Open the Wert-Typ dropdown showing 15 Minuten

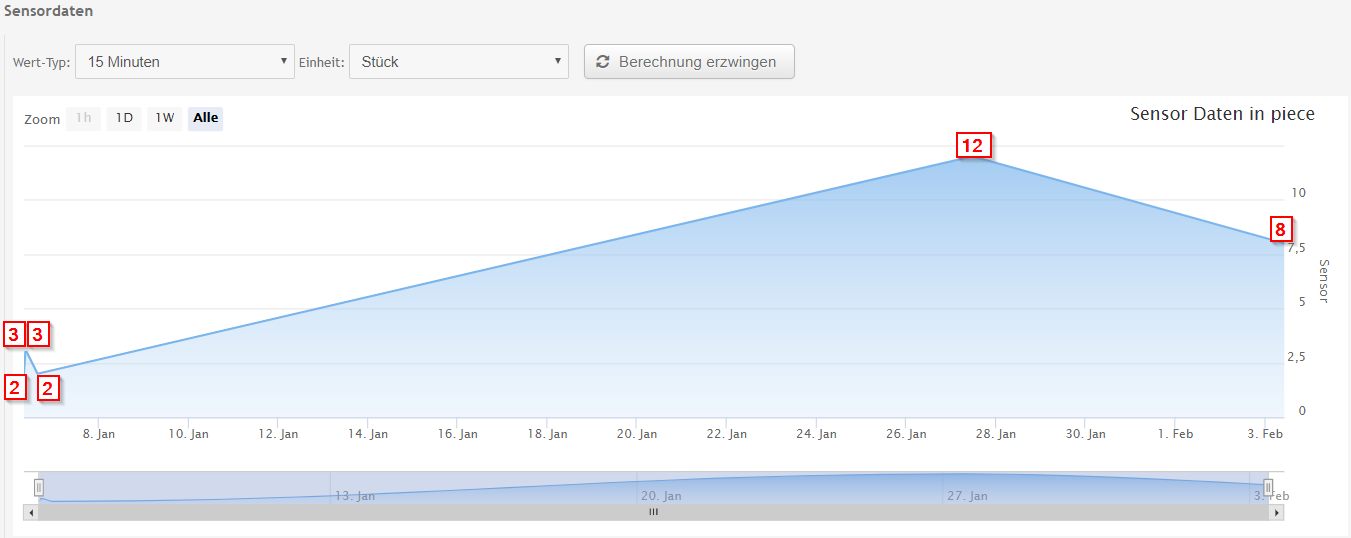(185, 62)
